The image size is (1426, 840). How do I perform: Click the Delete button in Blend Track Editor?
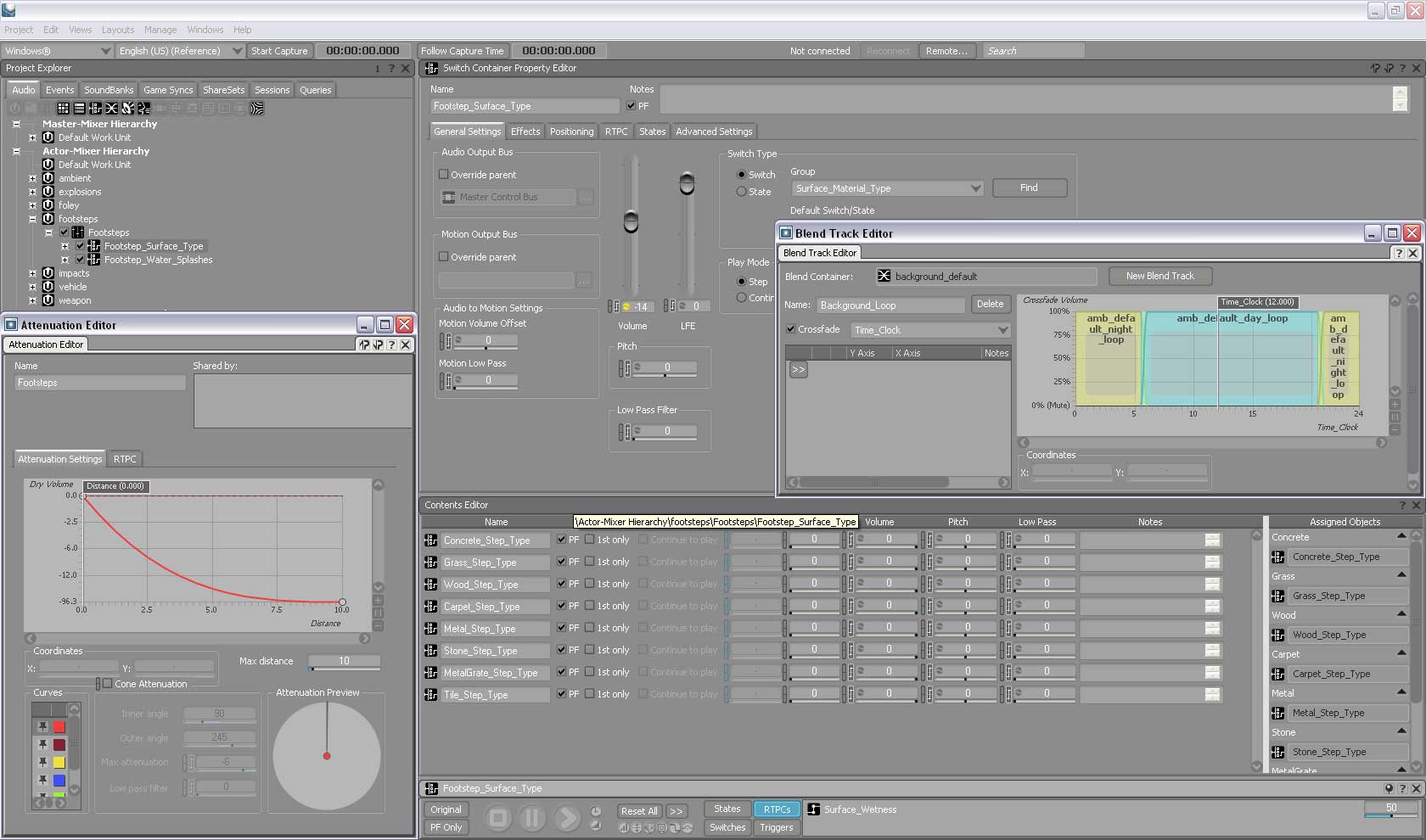(990, 304)
